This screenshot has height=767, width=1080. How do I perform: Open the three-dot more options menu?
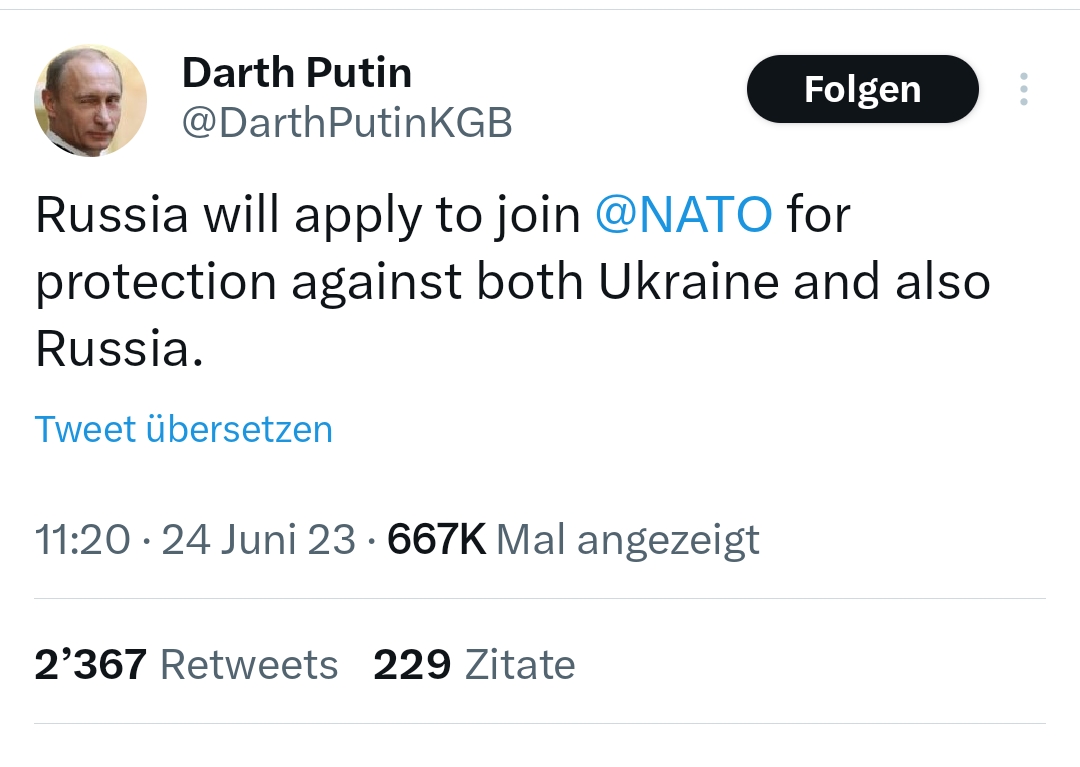pos(1023,89)
